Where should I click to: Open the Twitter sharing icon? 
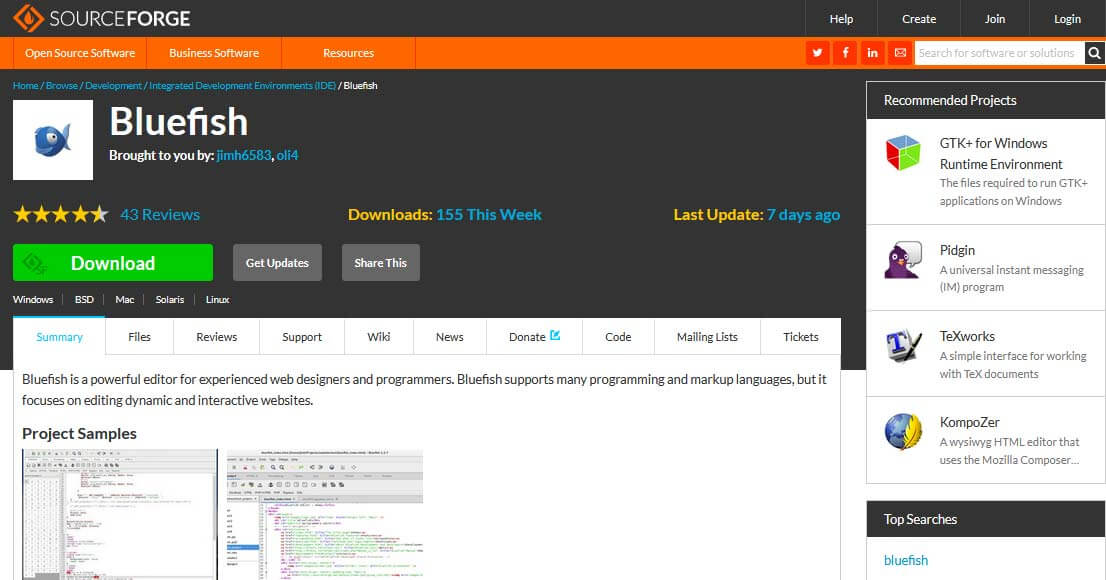tap(817, 52)
